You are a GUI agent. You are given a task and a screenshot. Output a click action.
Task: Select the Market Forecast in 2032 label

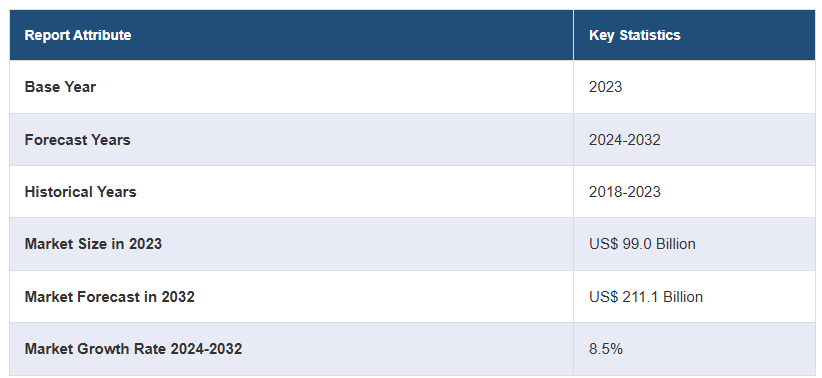[110, 297]
